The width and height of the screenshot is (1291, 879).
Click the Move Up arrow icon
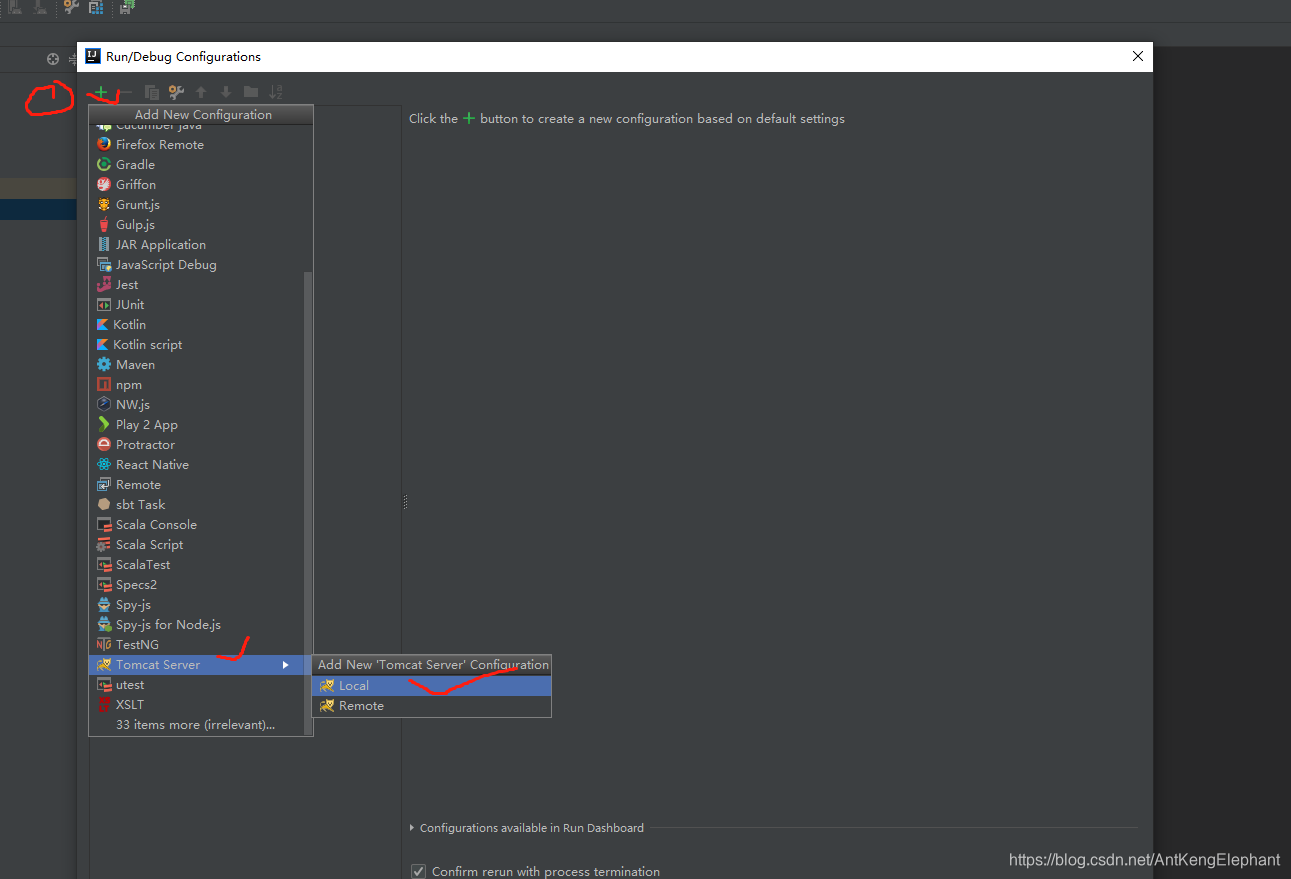(201, 92)
